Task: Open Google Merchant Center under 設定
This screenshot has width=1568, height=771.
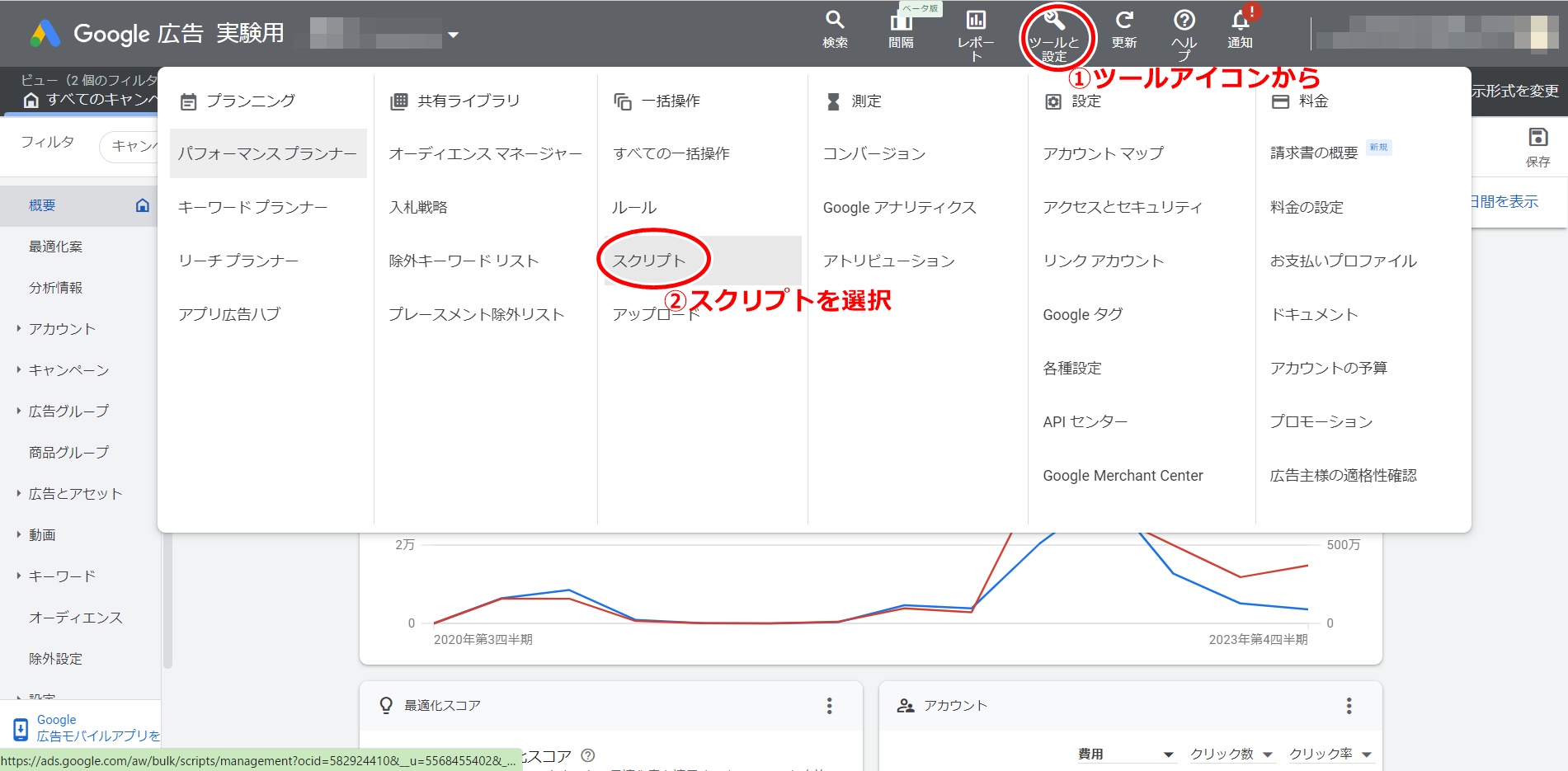Action: (x=1123, y=475)
